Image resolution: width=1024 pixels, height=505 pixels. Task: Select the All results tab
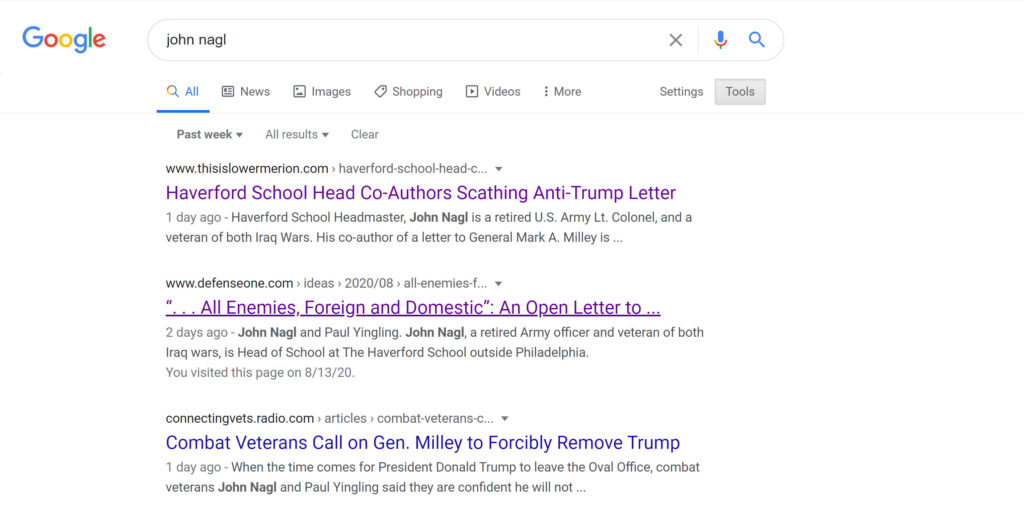click(x=183, y=91)
